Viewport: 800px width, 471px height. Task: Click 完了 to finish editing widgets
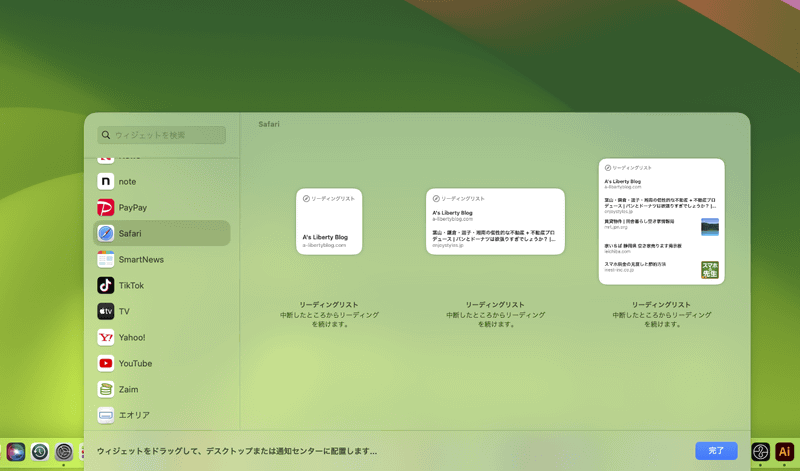point(716,451)
